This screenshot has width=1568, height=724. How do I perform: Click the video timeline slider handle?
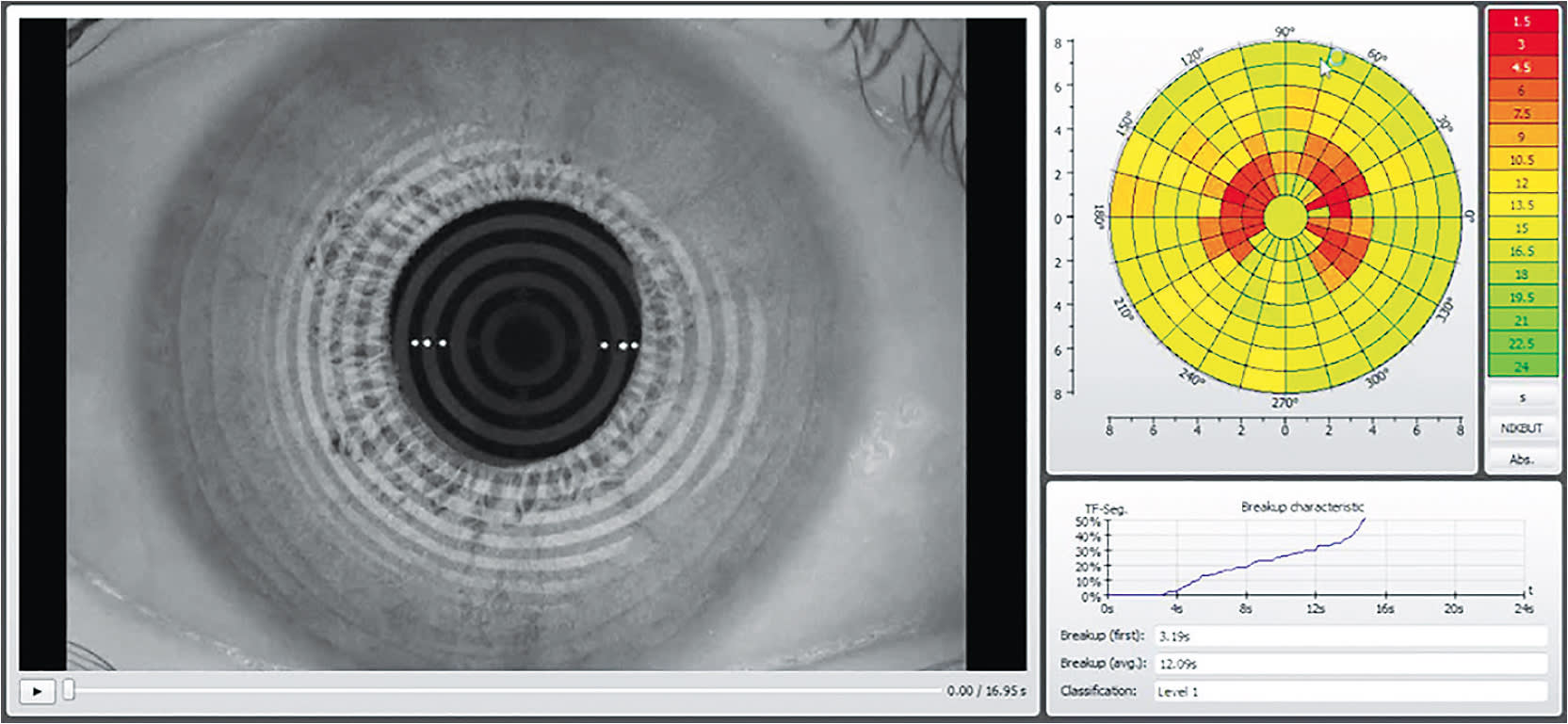click(69, 691)
